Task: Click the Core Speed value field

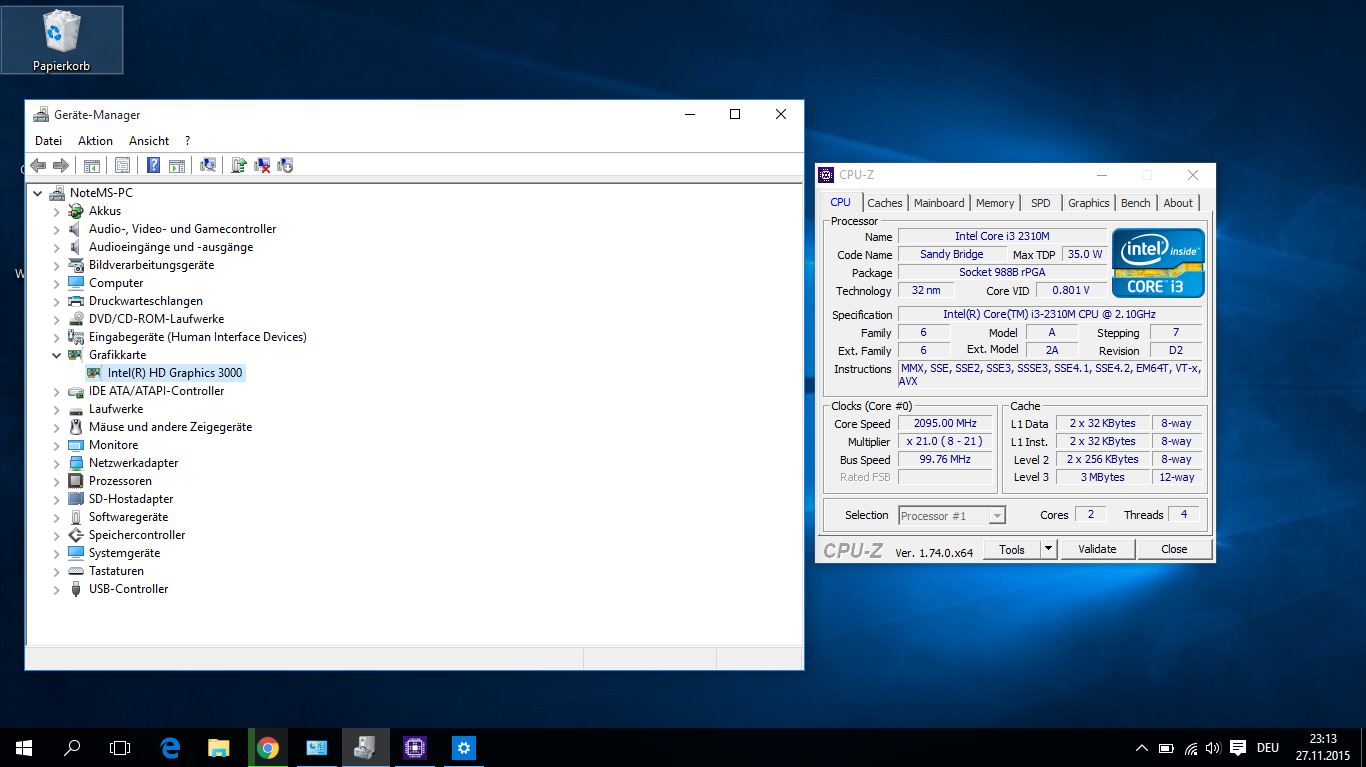Action: (945, 423)
